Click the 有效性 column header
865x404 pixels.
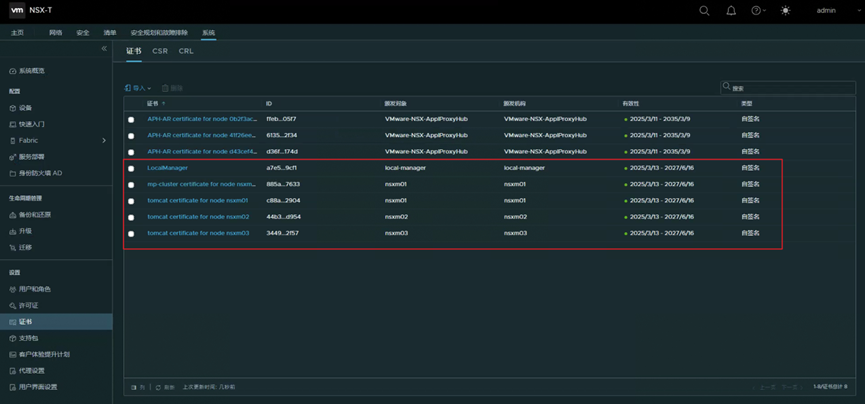coord(631,104)
